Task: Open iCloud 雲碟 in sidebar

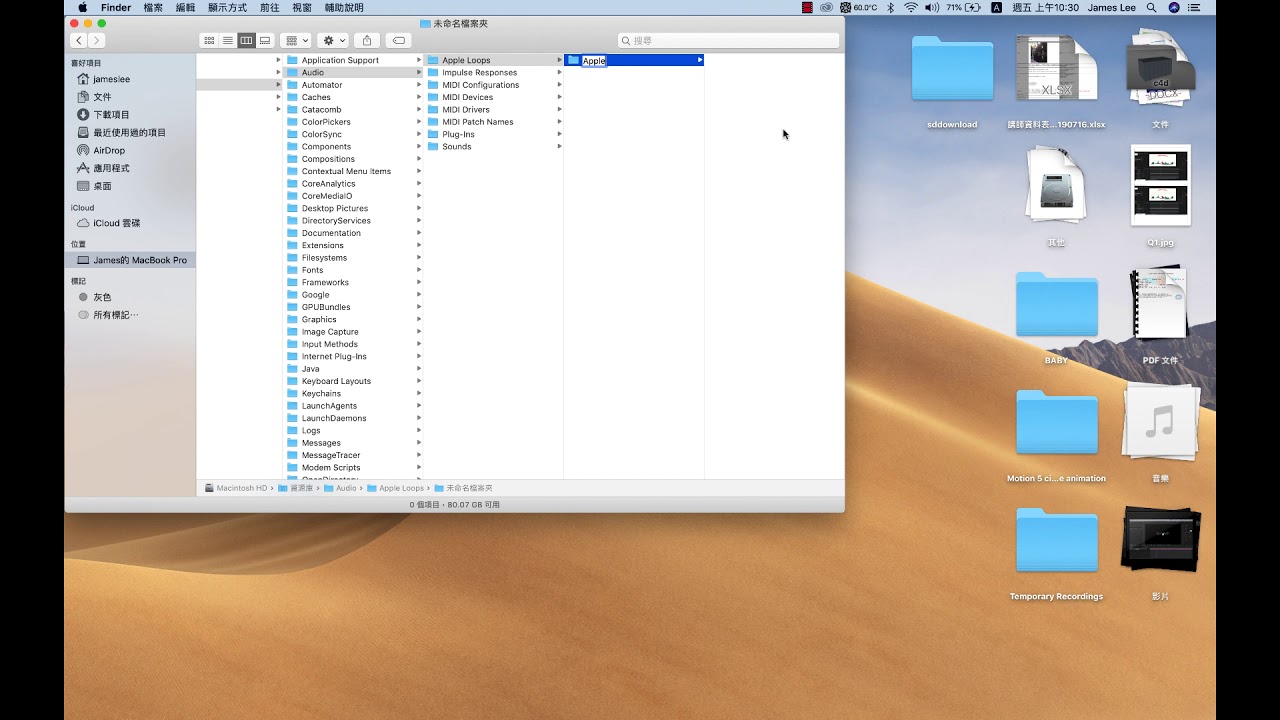Action: click(130, 223)
